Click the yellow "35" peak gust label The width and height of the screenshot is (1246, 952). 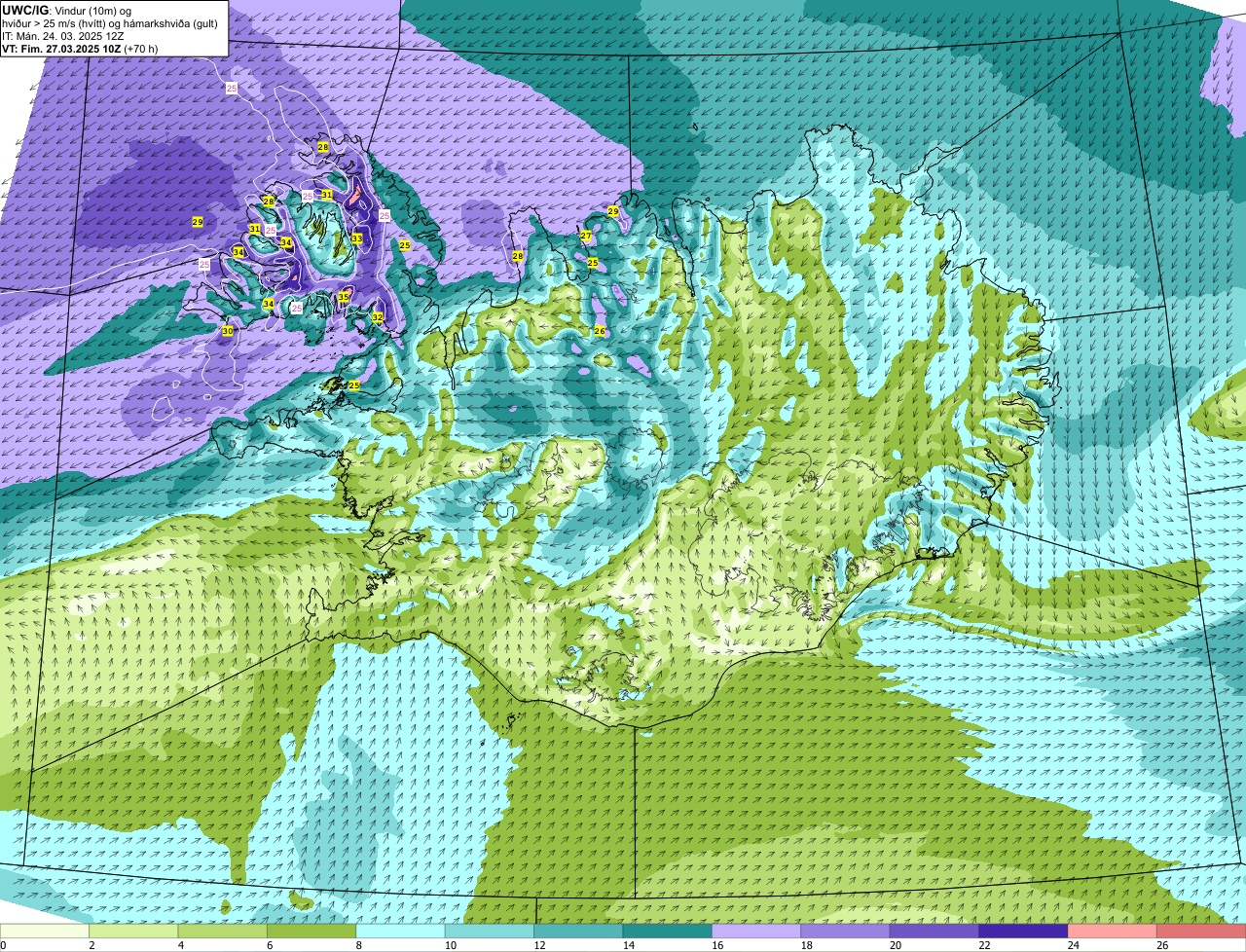[x=344, y=297]
